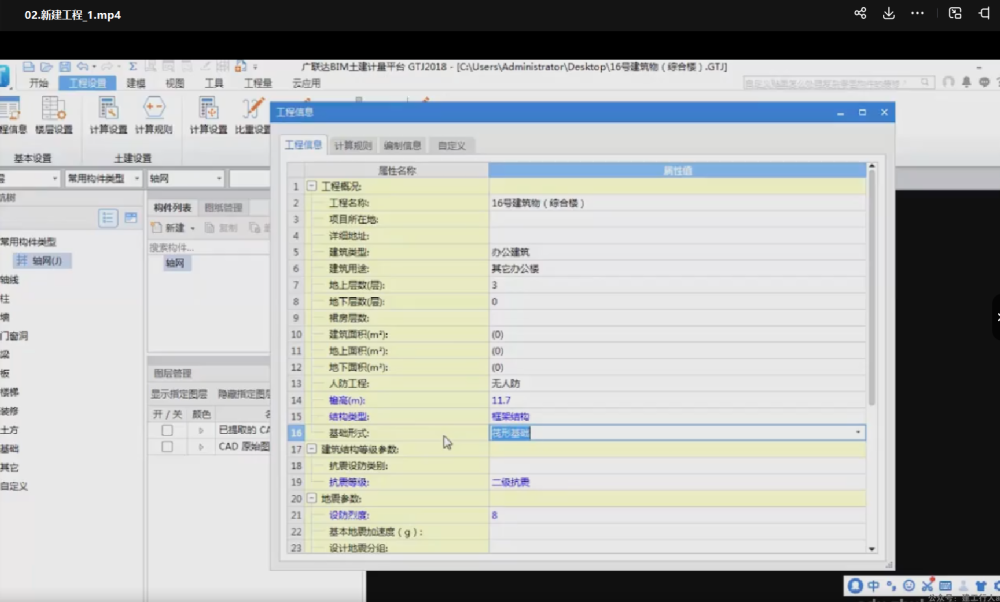Click the 新建 button in 构件列表
The image size is (1000, 602).
tap(168, 228)
